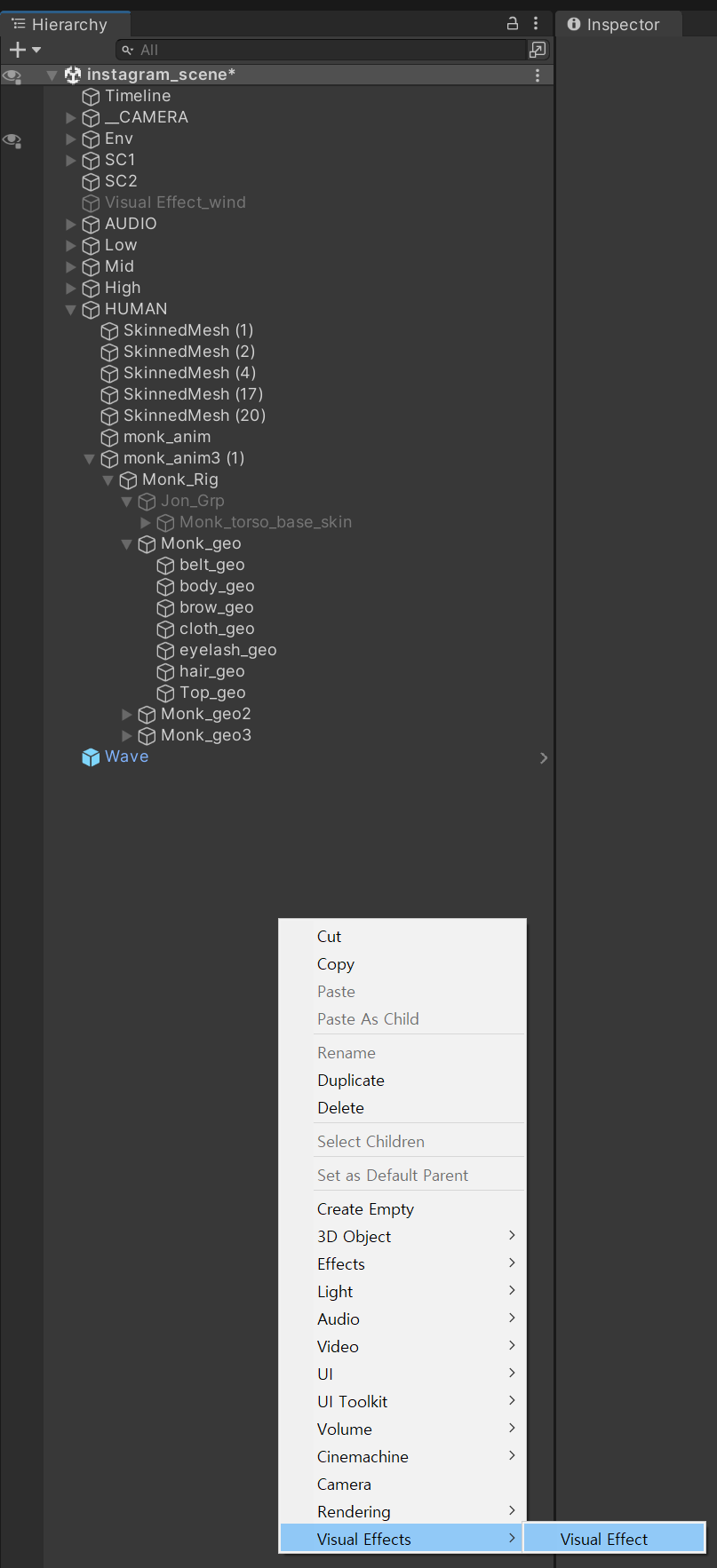Click the SkinnedMesh (1) cube icon
The image size is (717, 1568).
pos(109,330)
